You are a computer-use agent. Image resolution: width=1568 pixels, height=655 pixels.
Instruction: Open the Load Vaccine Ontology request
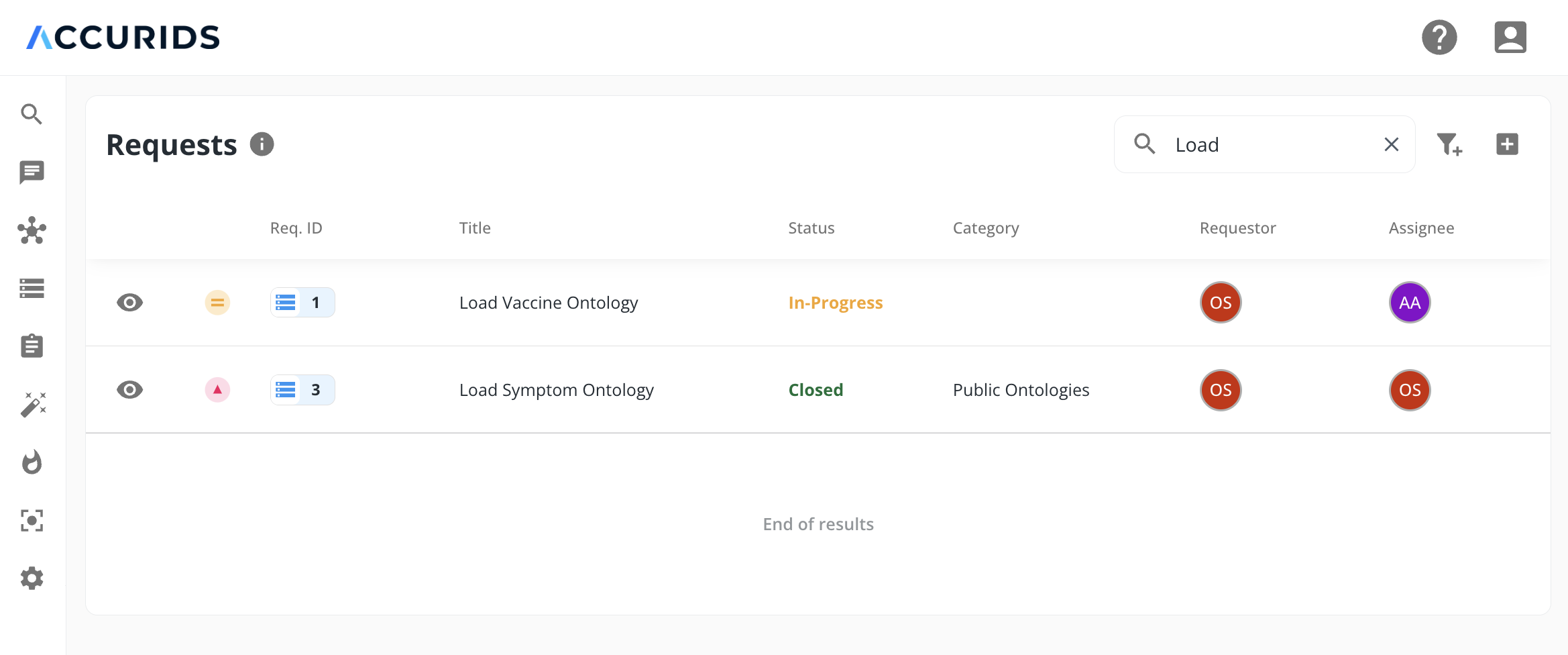pos(548,303)
